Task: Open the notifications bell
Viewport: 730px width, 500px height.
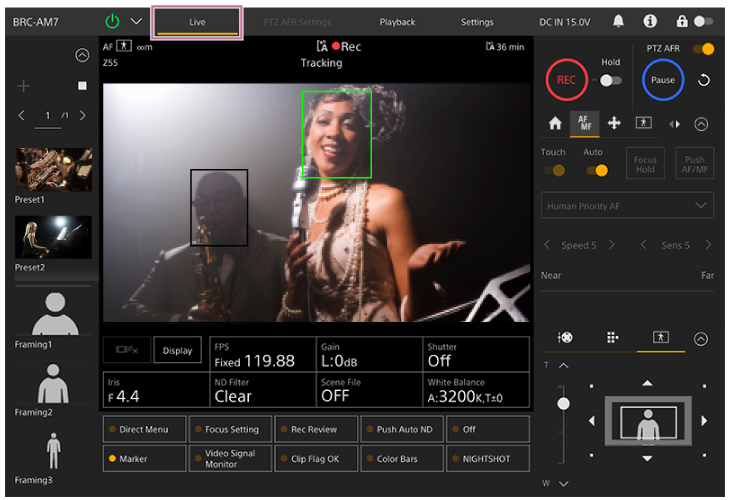Action: click(619, 21)
